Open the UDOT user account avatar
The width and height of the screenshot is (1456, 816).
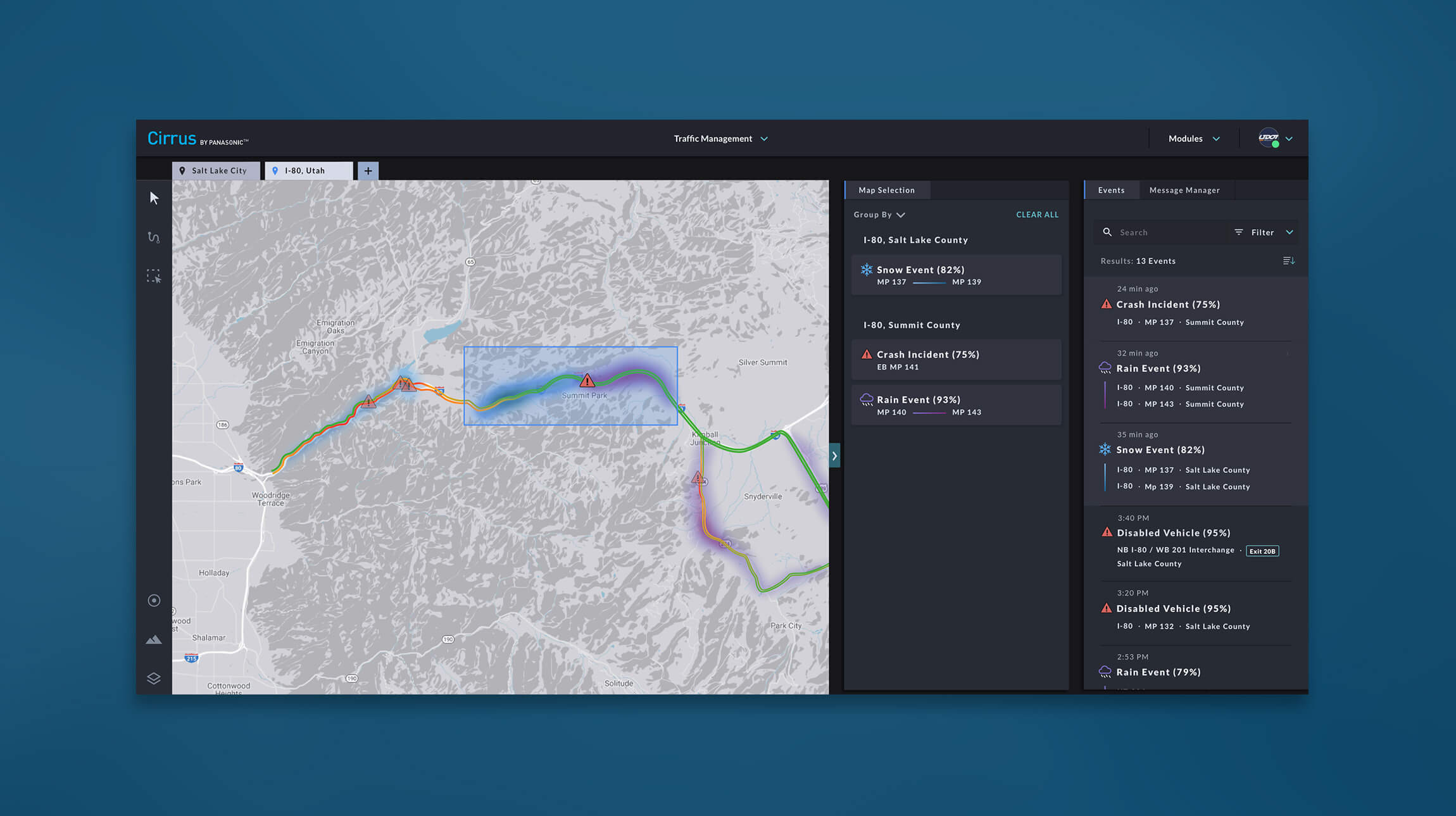pyautogui.click(x=1269, y=138)
